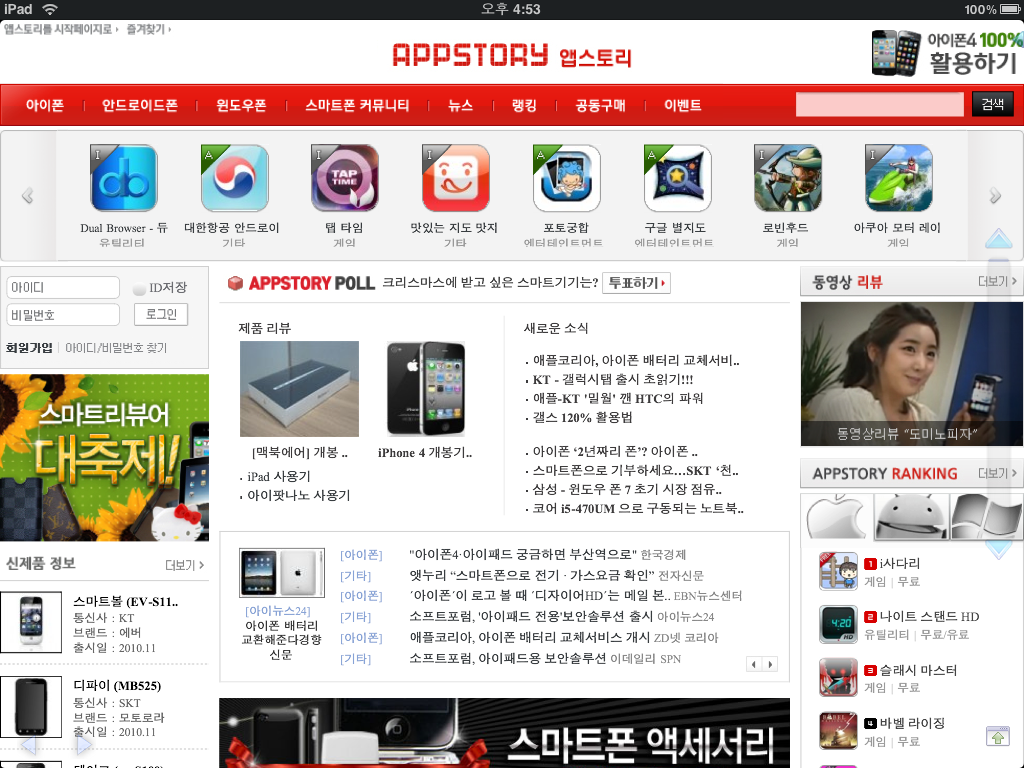This screenshot has height=768, width=1024.
Task: Open the 아이폰 menu
Action: click(45, 105)
